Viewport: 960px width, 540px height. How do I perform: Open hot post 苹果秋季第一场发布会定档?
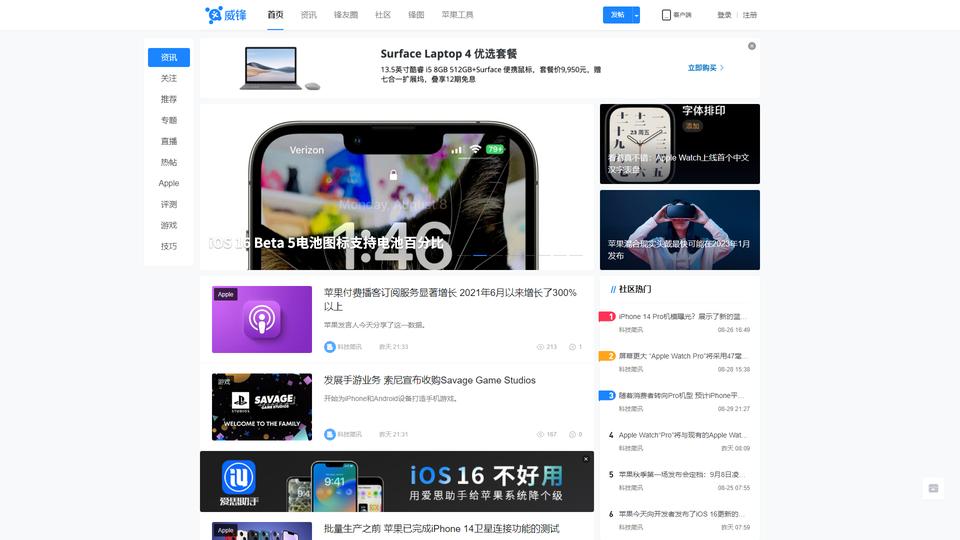click(x=683, y=474)
